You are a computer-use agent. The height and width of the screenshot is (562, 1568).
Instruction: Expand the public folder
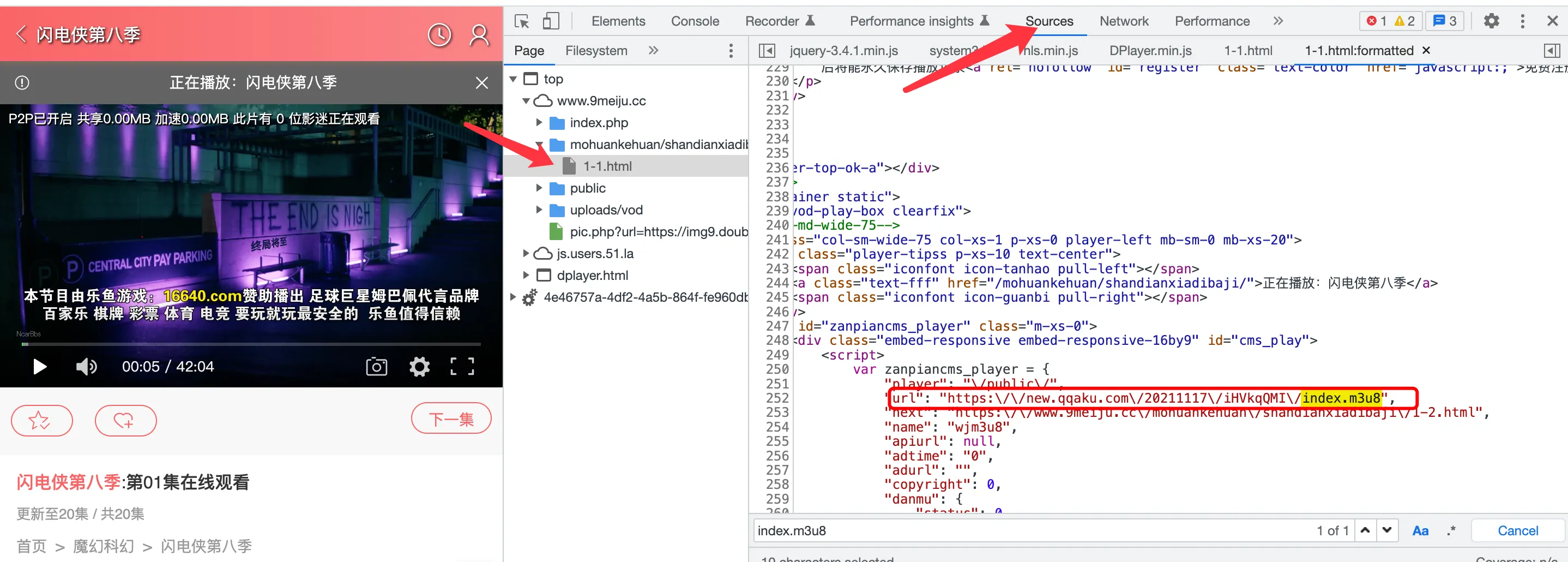coord(539,188)
